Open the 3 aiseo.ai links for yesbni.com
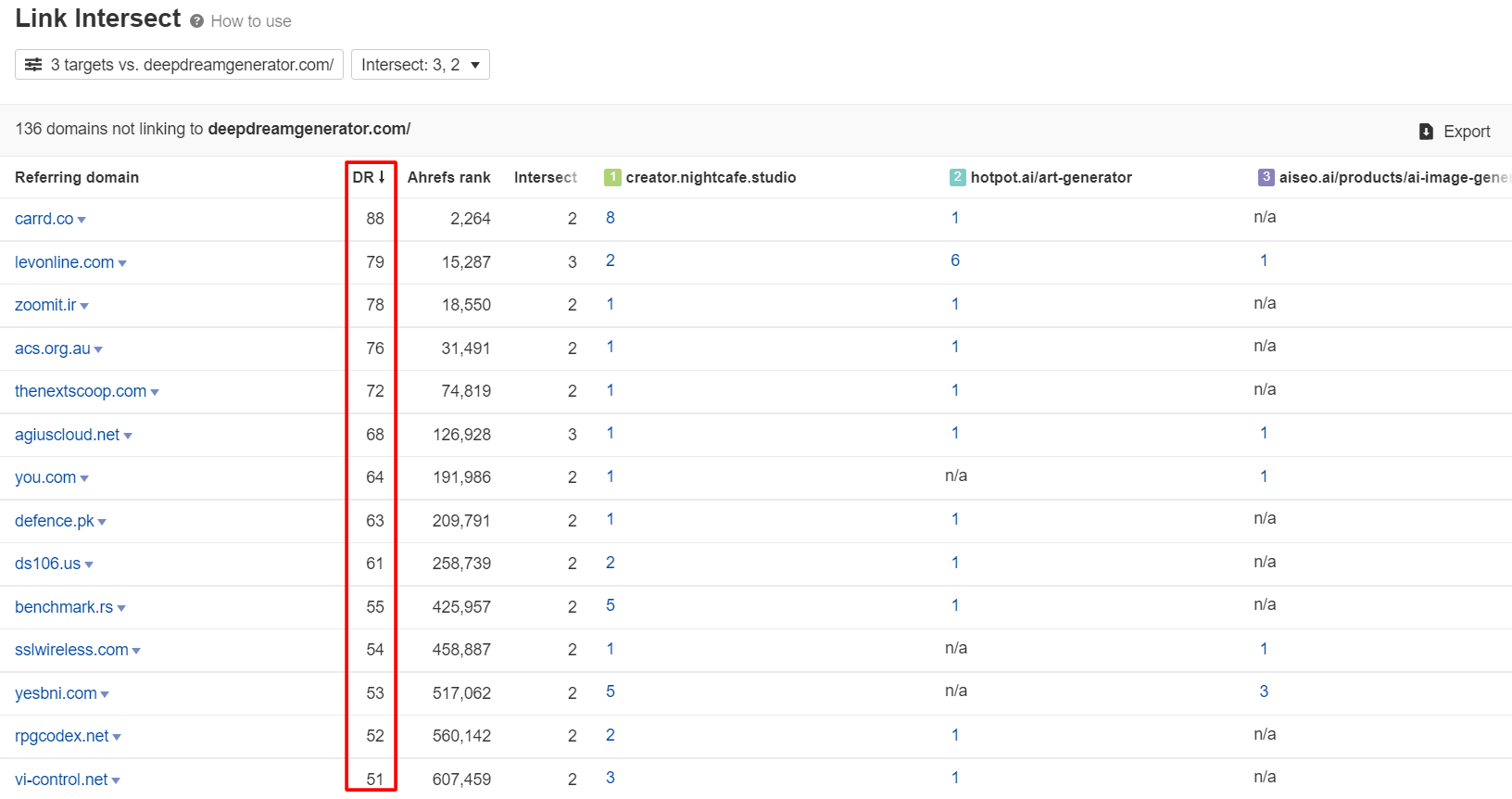The height and width of the screenshot is (799, 1512). (1263, 691)
